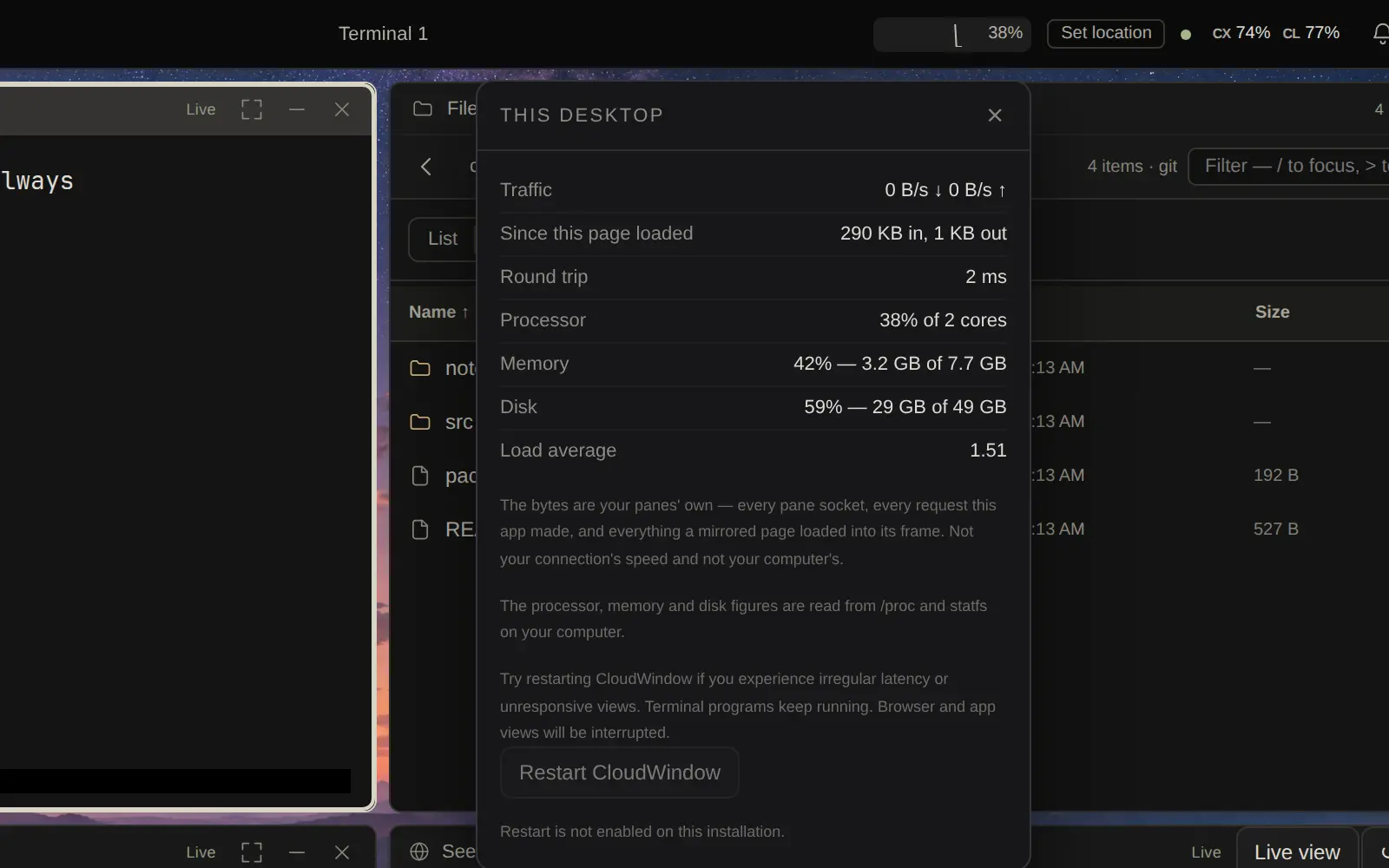Image resolution: width=1389 pixels, height=868 pixels.
Task: Click the '38% of 2 cores' Processor value
Action: pos(943,320)
